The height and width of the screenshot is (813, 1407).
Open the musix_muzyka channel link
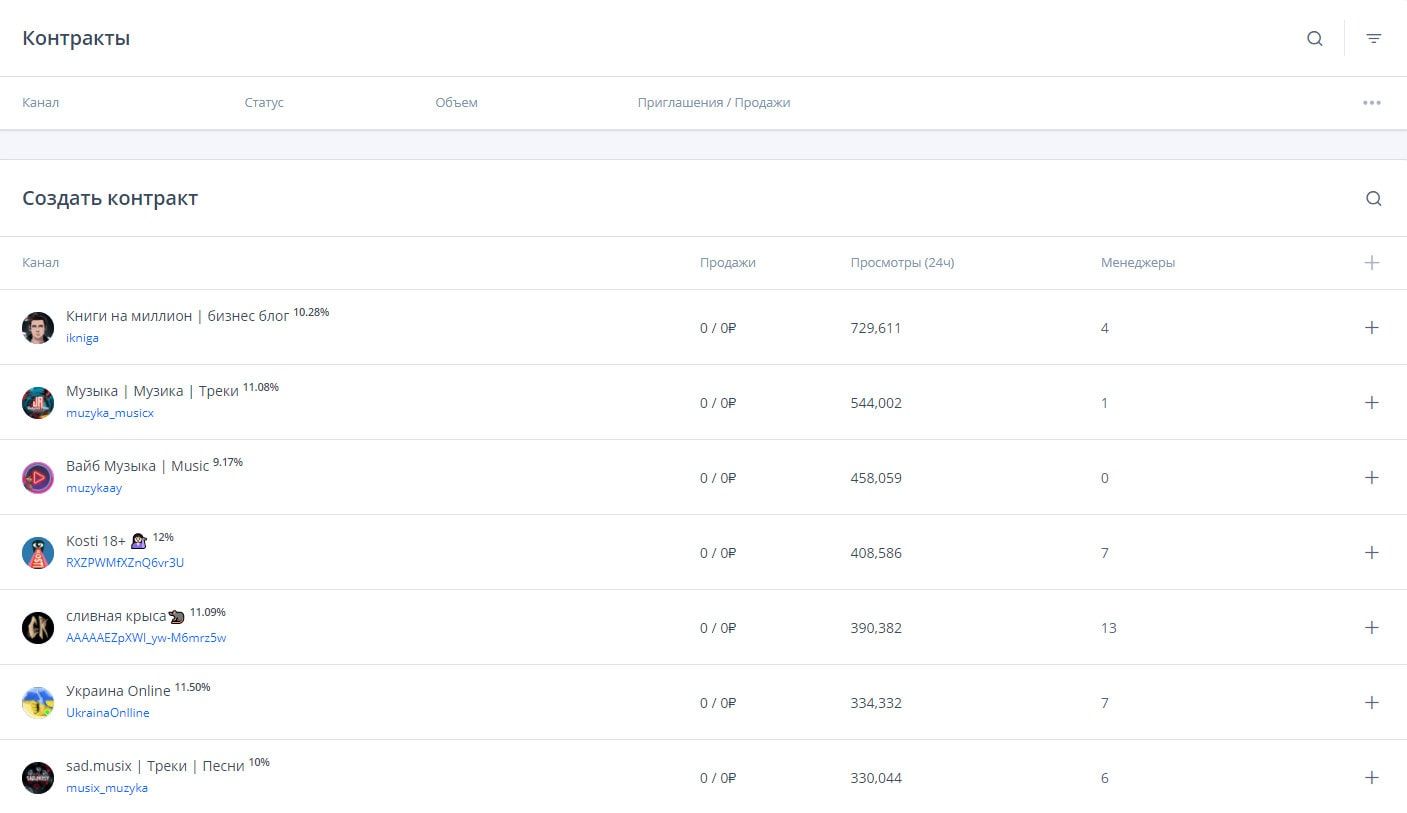[x=107, y=788]
